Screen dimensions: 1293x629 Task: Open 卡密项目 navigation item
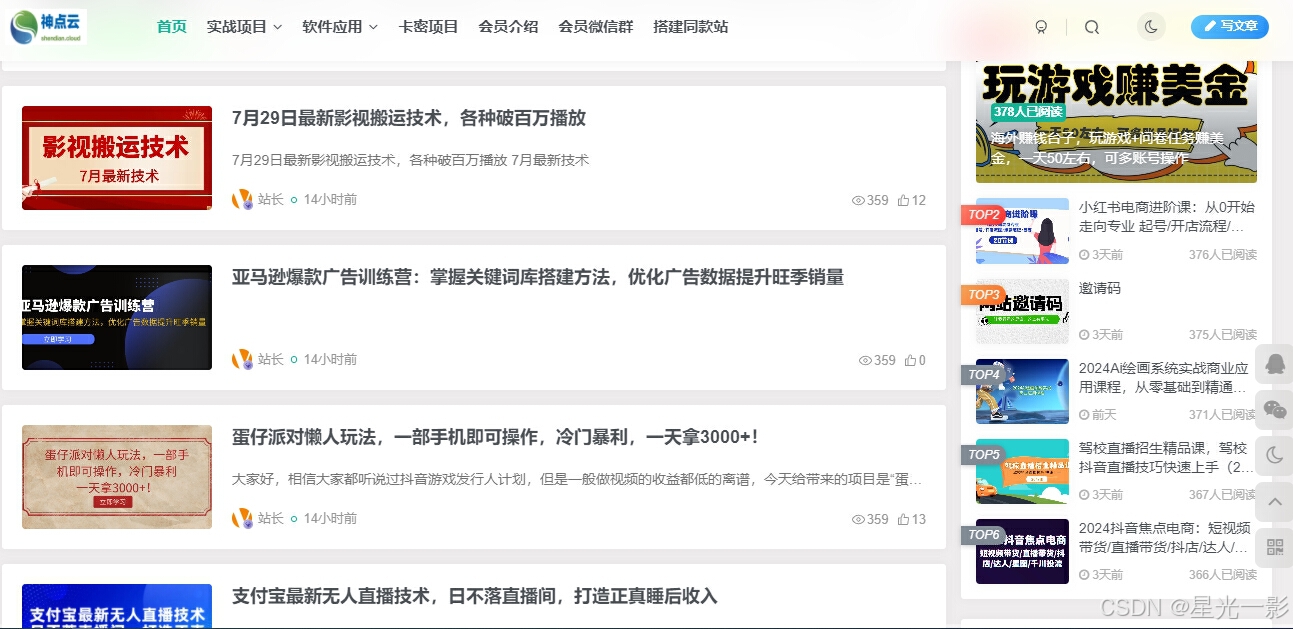point(428,27)
